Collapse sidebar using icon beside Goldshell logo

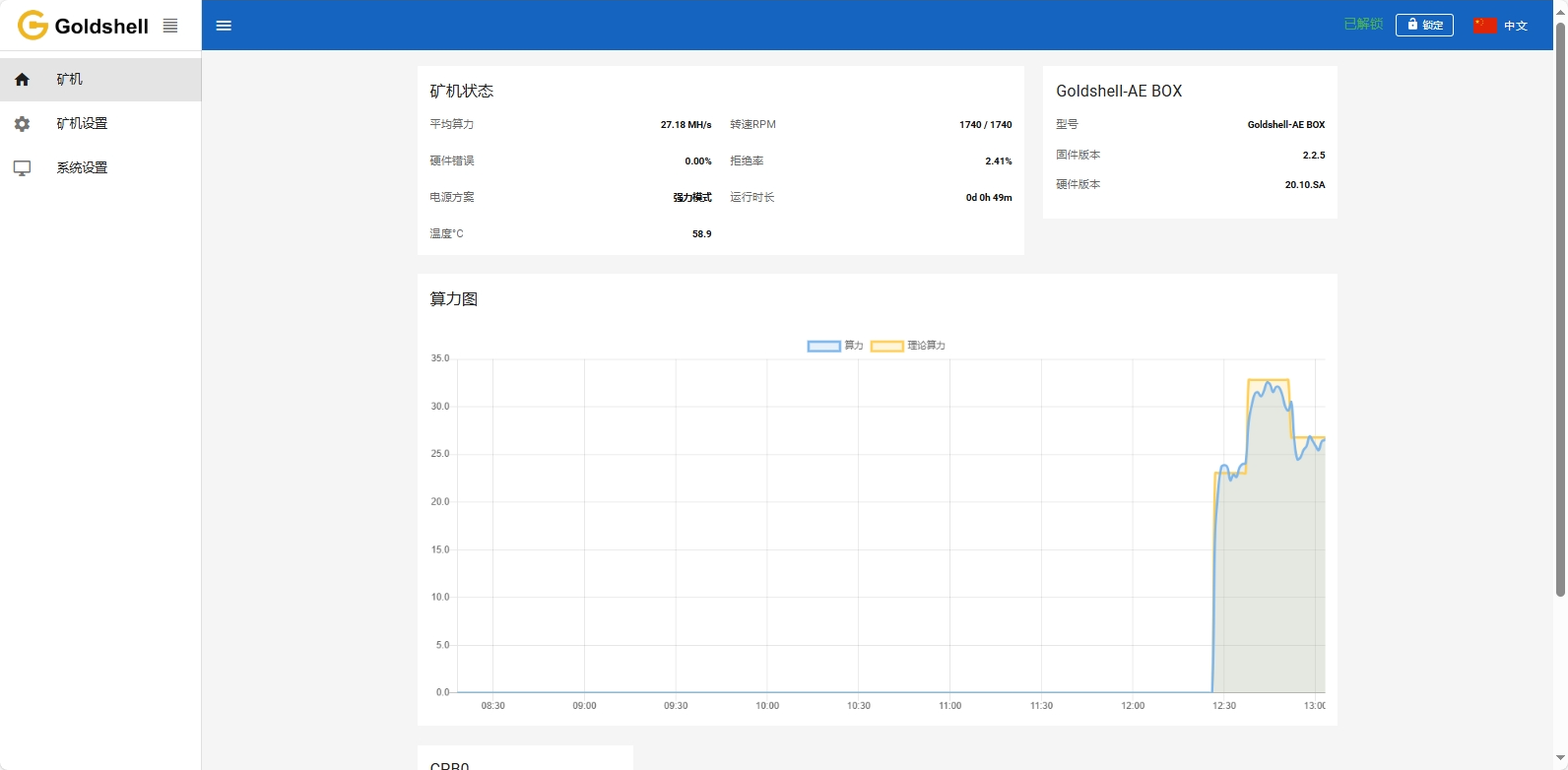pos(170,26)
